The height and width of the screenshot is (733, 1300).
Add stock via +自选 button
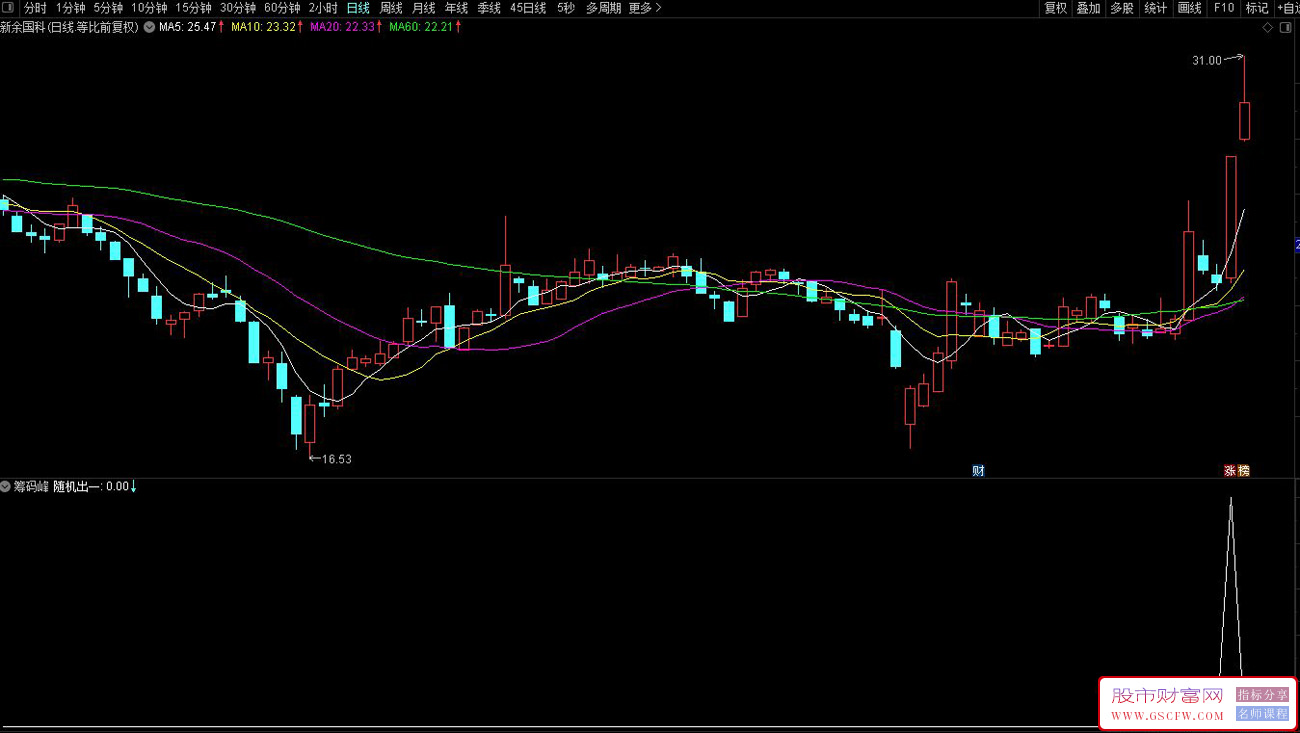1288,8
